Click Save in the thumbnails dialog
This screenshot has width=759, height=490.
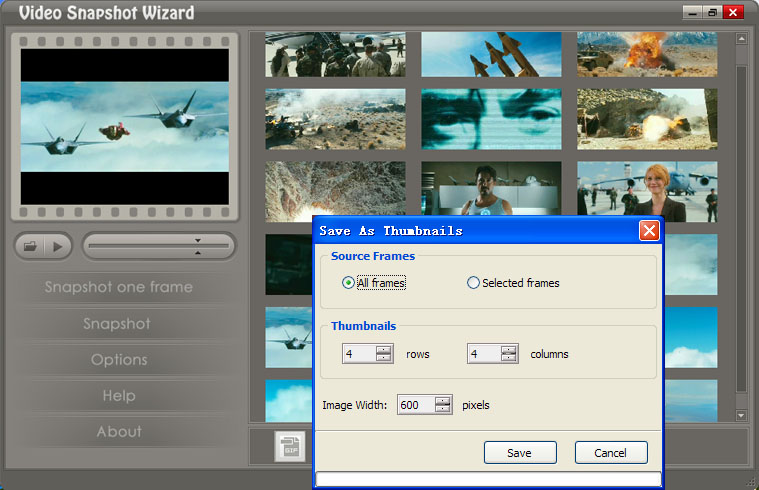coord(520,453)
